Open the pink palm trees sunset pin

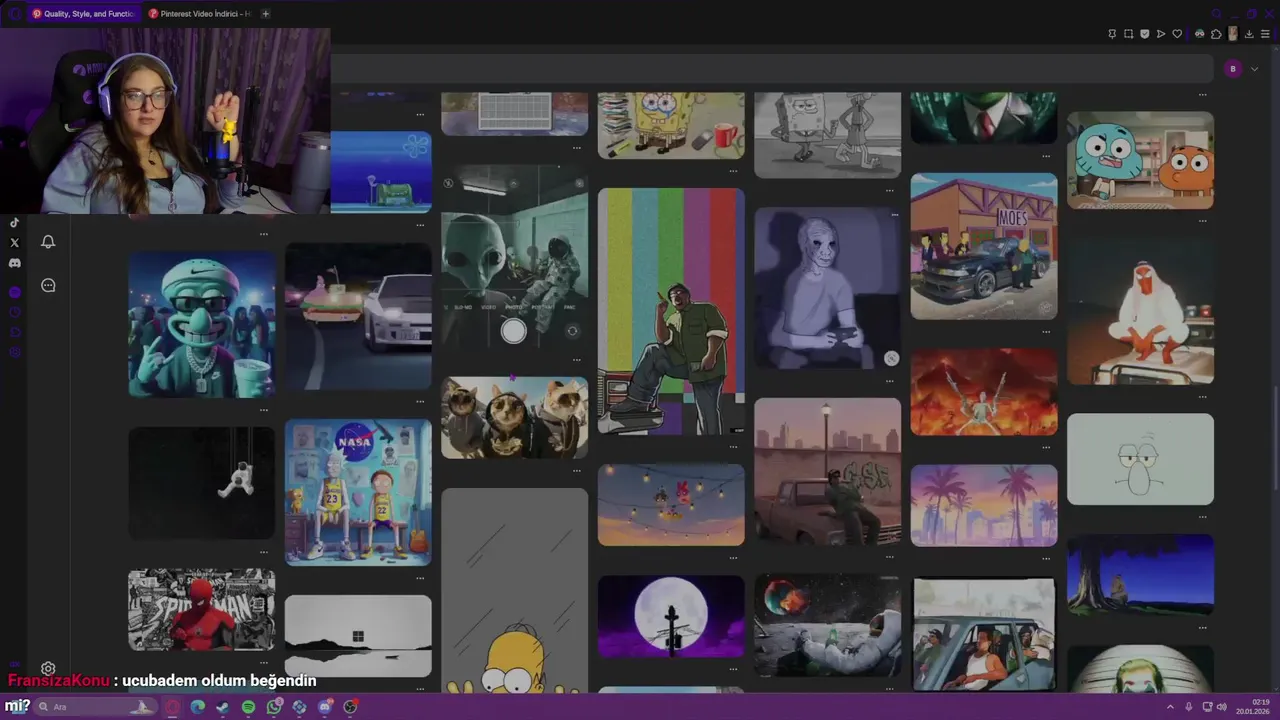pyautogui.click(x=984, y=505)
